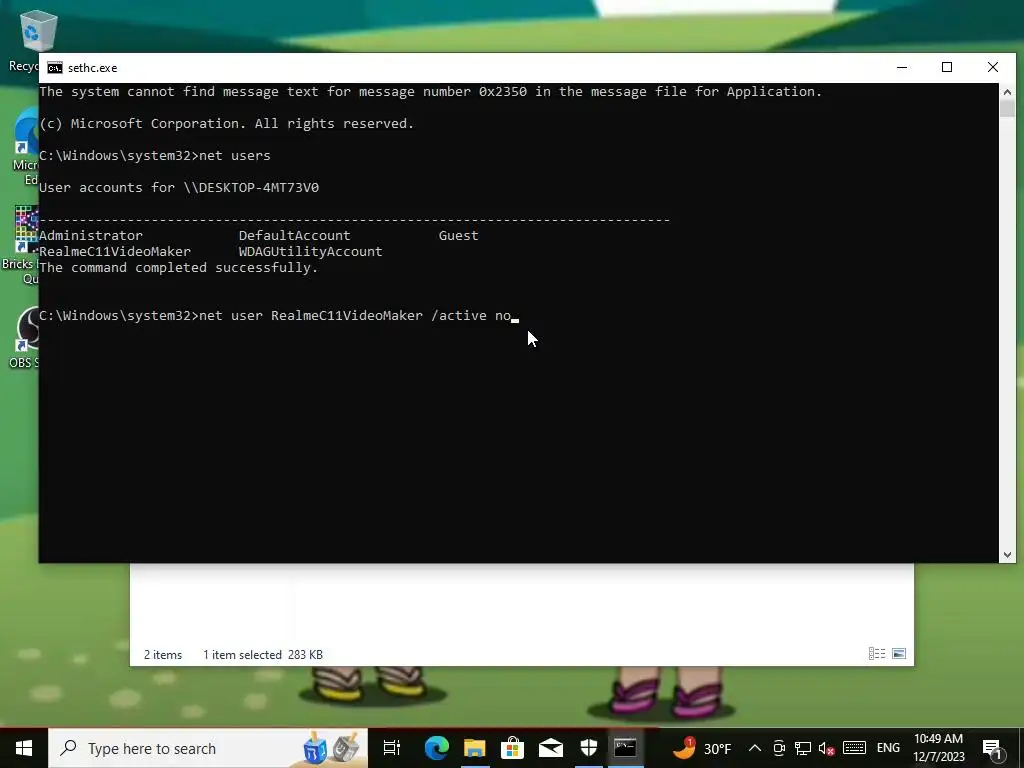Switch File Explorer to large icons view
Viewport: 1024px width, 768px height.
(x=899, y=654)
